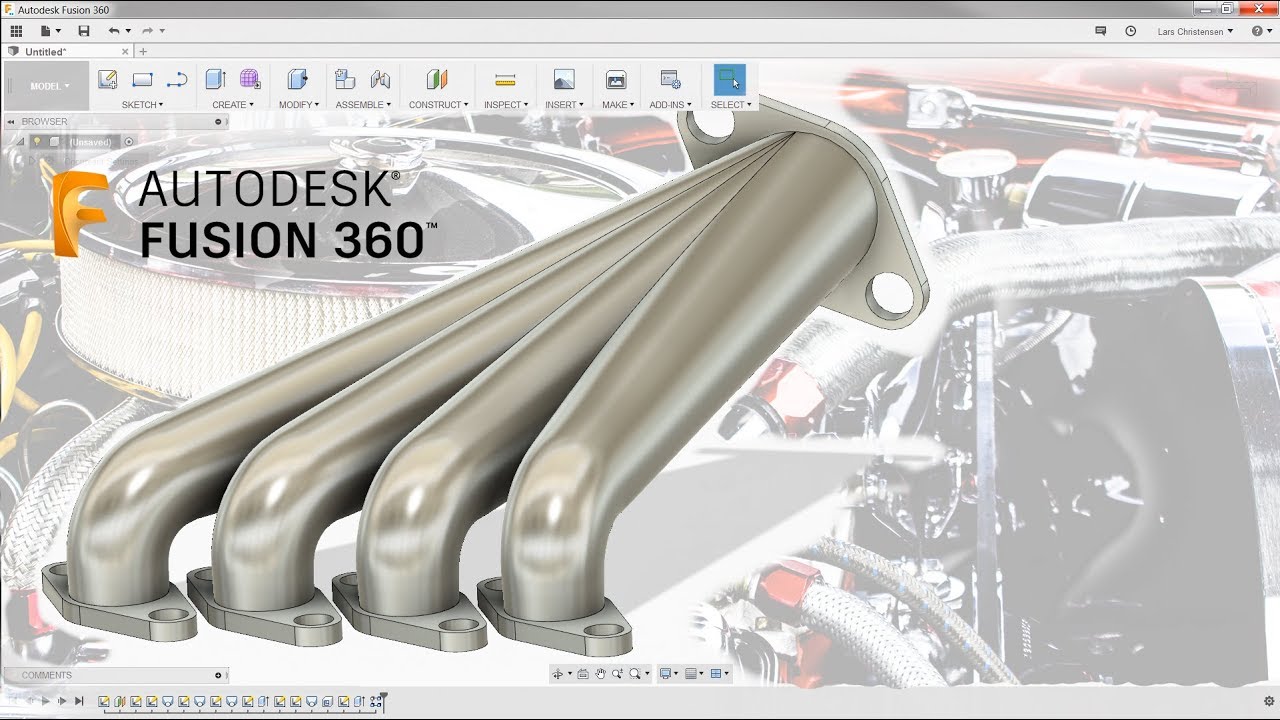Open the File menu dropdown arrow
The height and width of the screenshot is (720, 1280).
pos(59,31)
